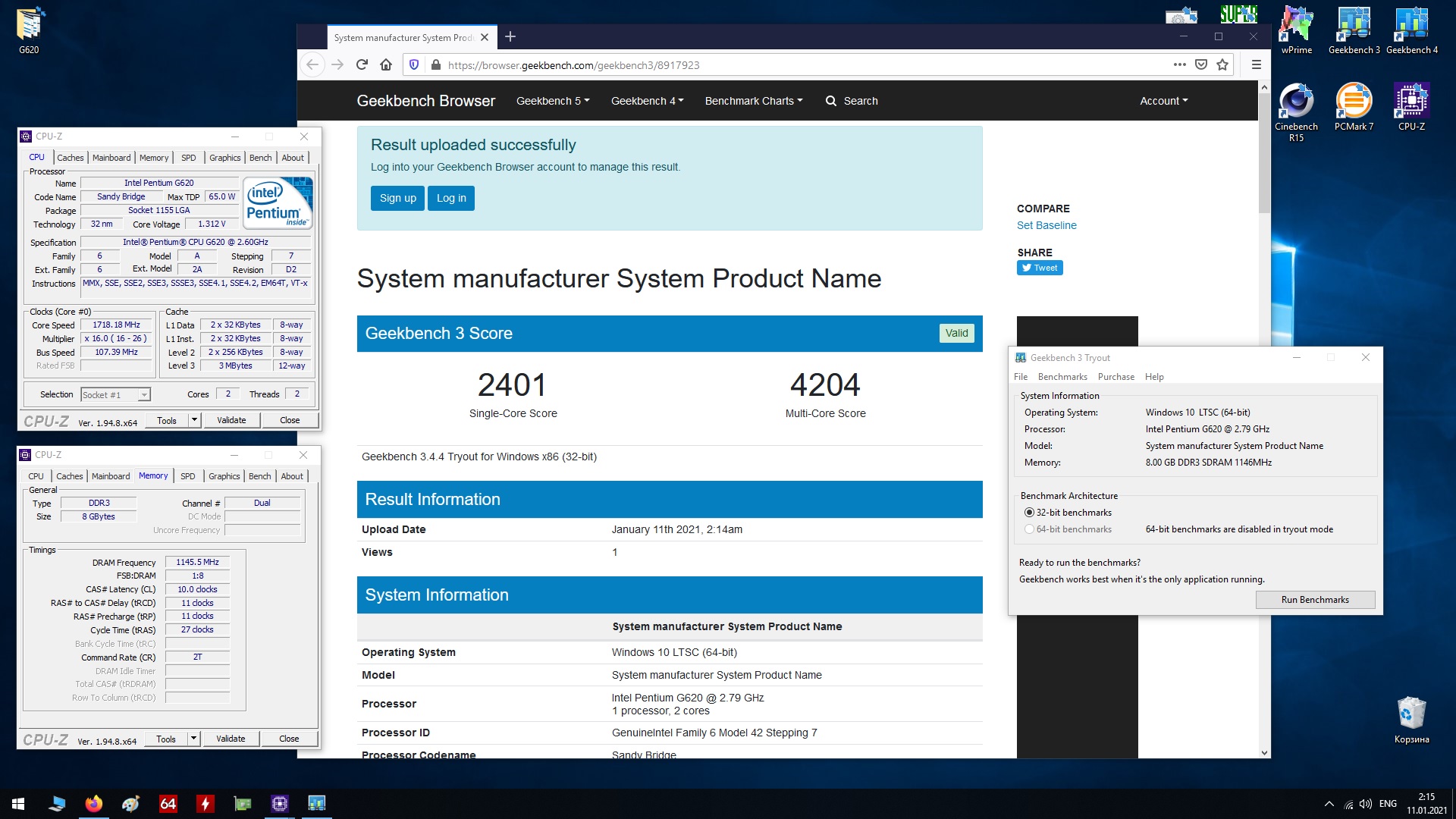Select 32-bit benchmarks radio button
The image size is (1456, 819).
1029,513
